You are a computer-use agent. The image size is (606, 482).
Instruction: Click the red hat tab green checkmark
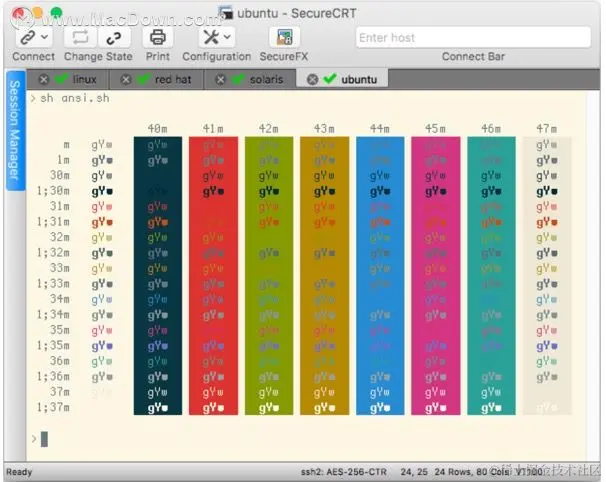tap(143, 79)
